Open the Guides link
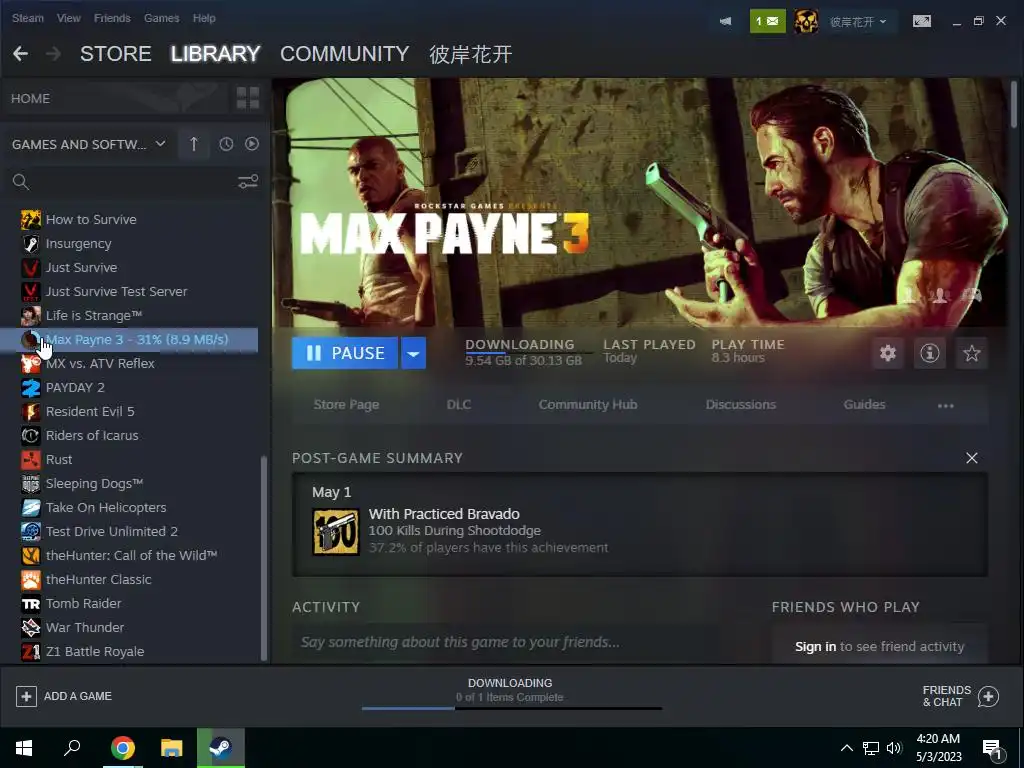Viewport: 1024px width, 768px height. pyautogui.click(x=864, y=405)
